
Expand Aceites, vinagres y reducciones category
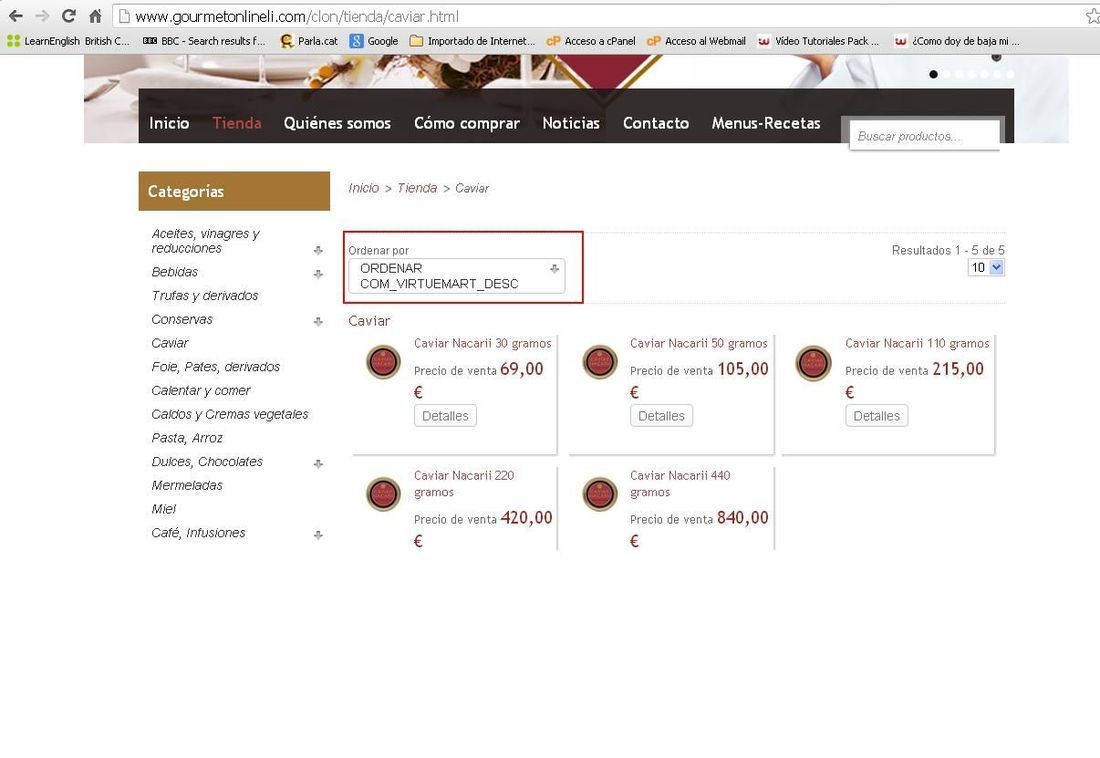click(318, 251)
